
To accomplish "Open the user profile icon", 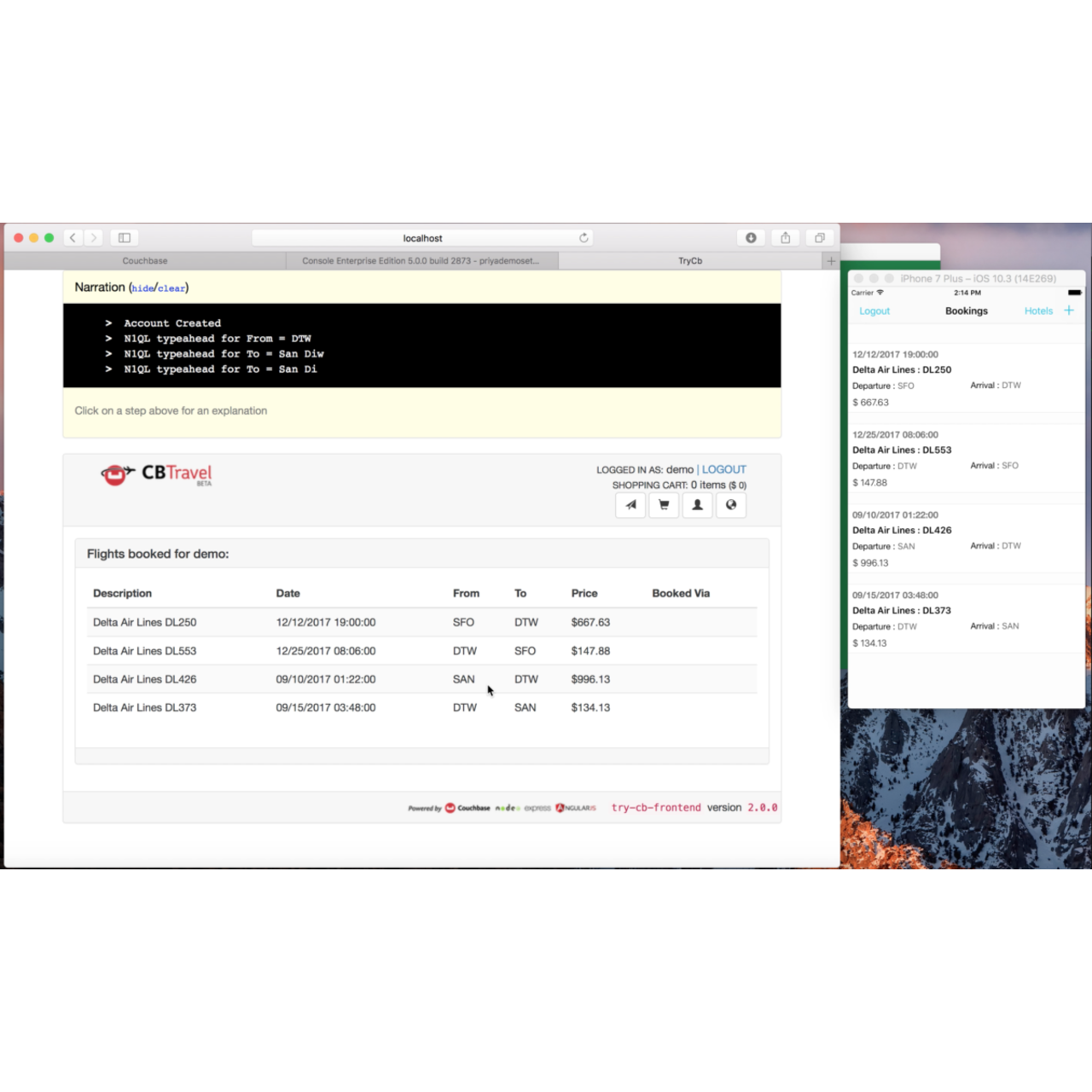I will click(697, 505).
